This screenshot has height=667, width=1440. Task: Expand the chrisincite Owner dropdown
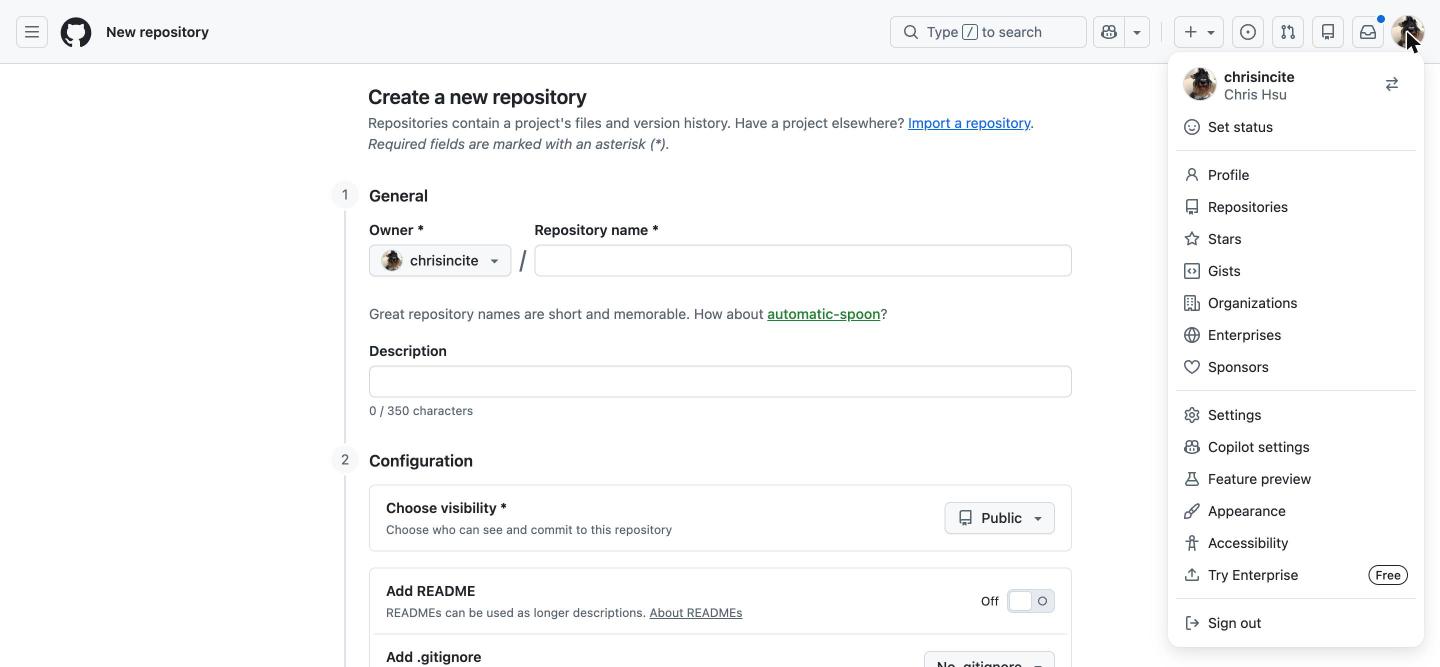440,261
